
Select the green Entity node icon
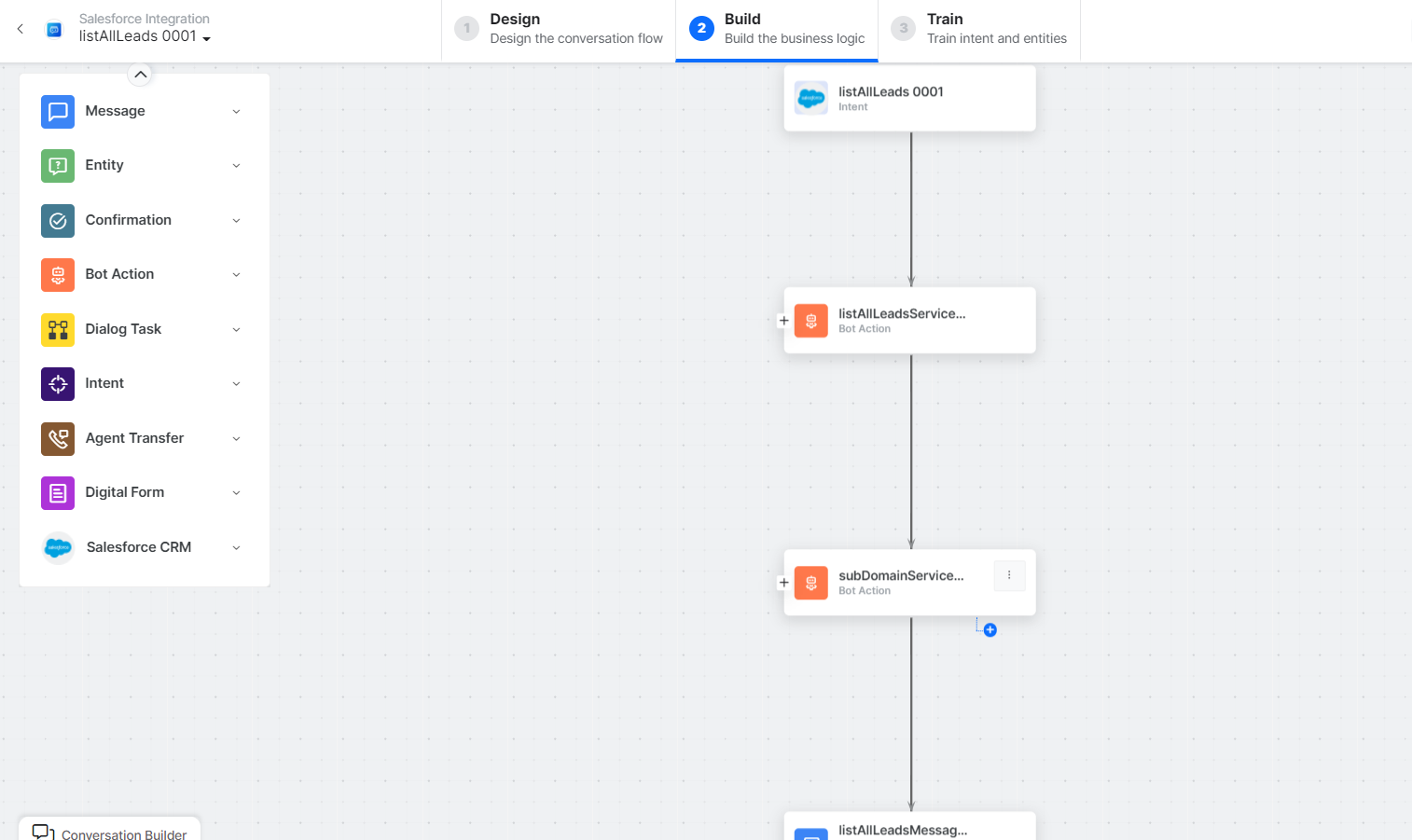(58, 166)
